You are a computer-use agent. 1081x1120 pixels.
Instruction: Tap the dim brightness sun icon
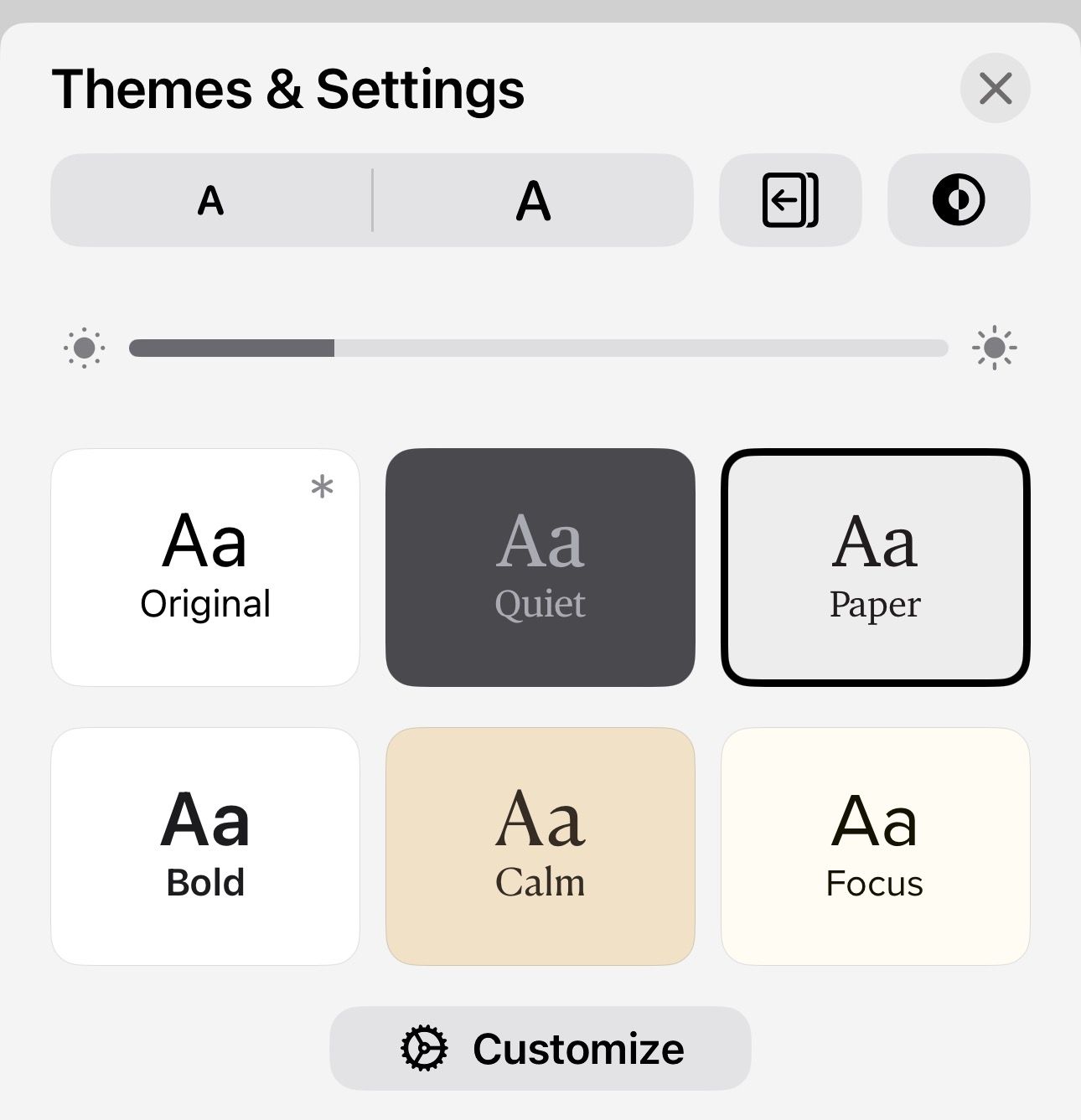point(84,348)
